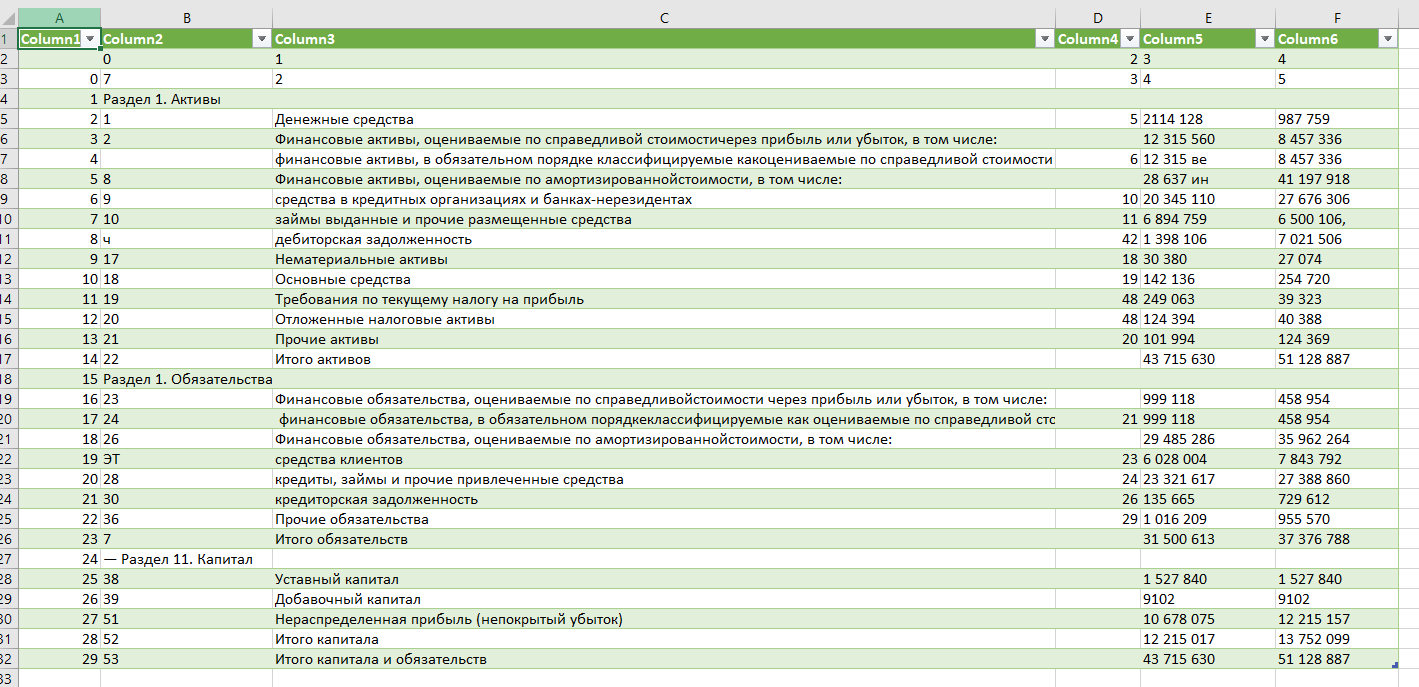Select cell '41 197 918'
The height and width of the screenshot is (687, 1419).
[x=1337, y=179]
